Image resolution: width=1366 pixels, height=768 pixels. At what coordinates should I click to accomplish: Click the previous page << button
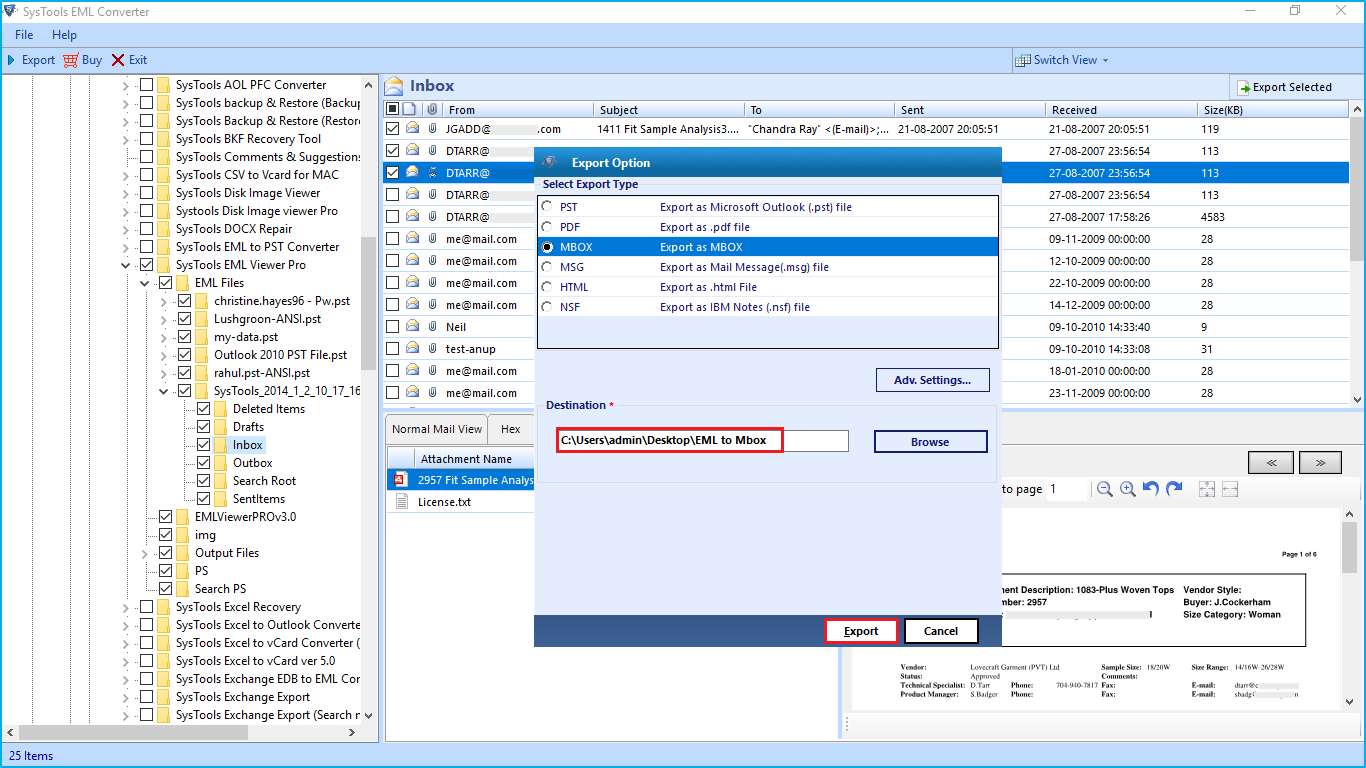tap(1271, 463)
